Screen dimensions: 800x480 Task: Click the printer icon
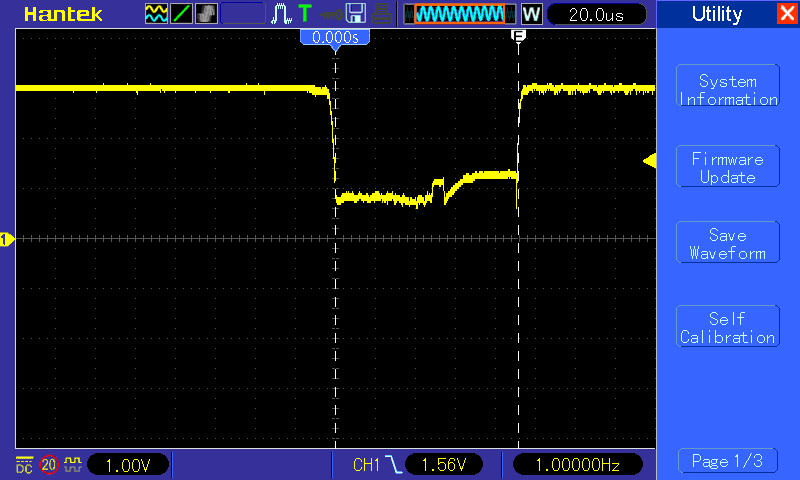click(381, 14)
